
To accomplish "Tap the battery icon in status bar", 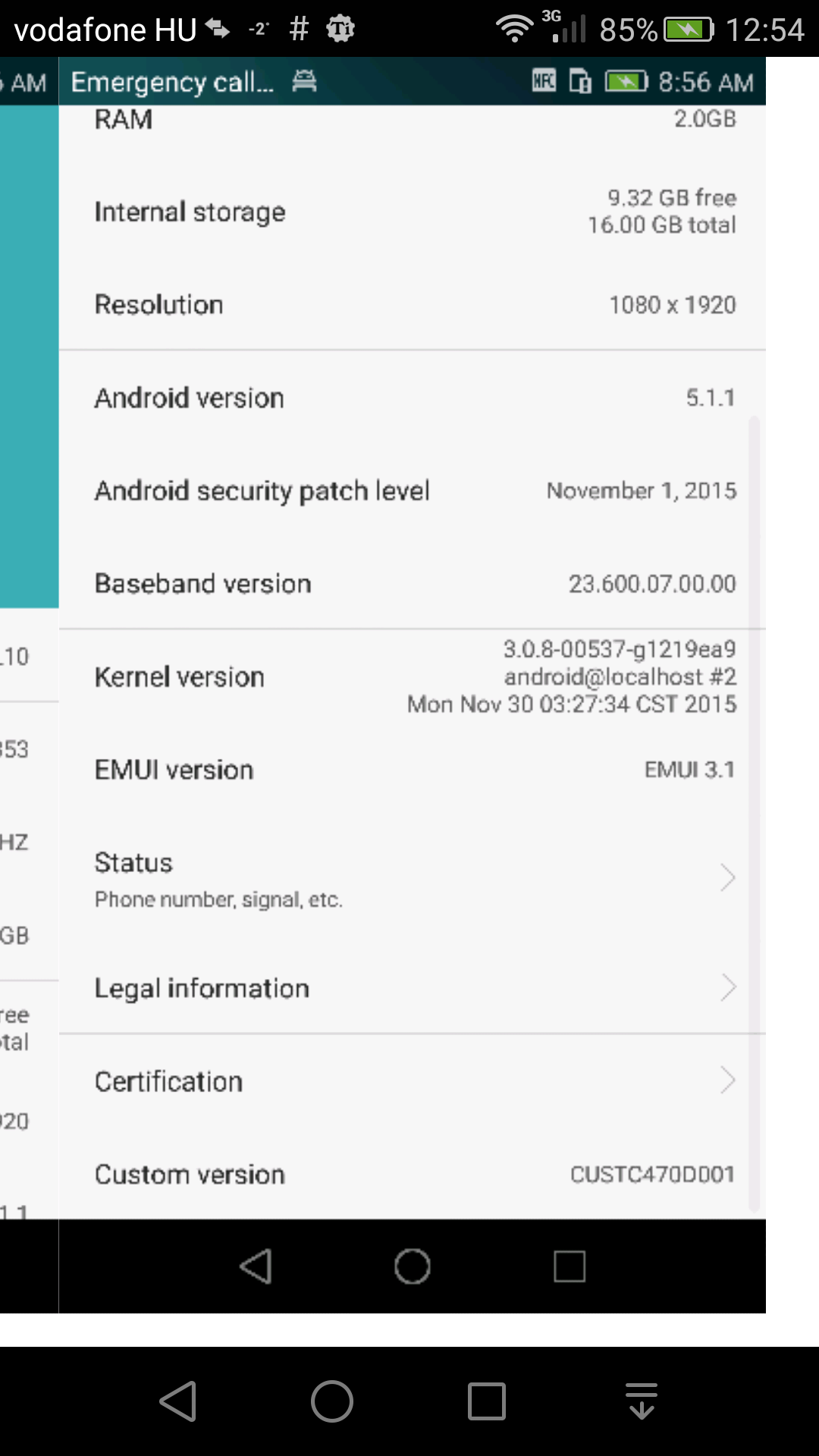I will point(689,30).
